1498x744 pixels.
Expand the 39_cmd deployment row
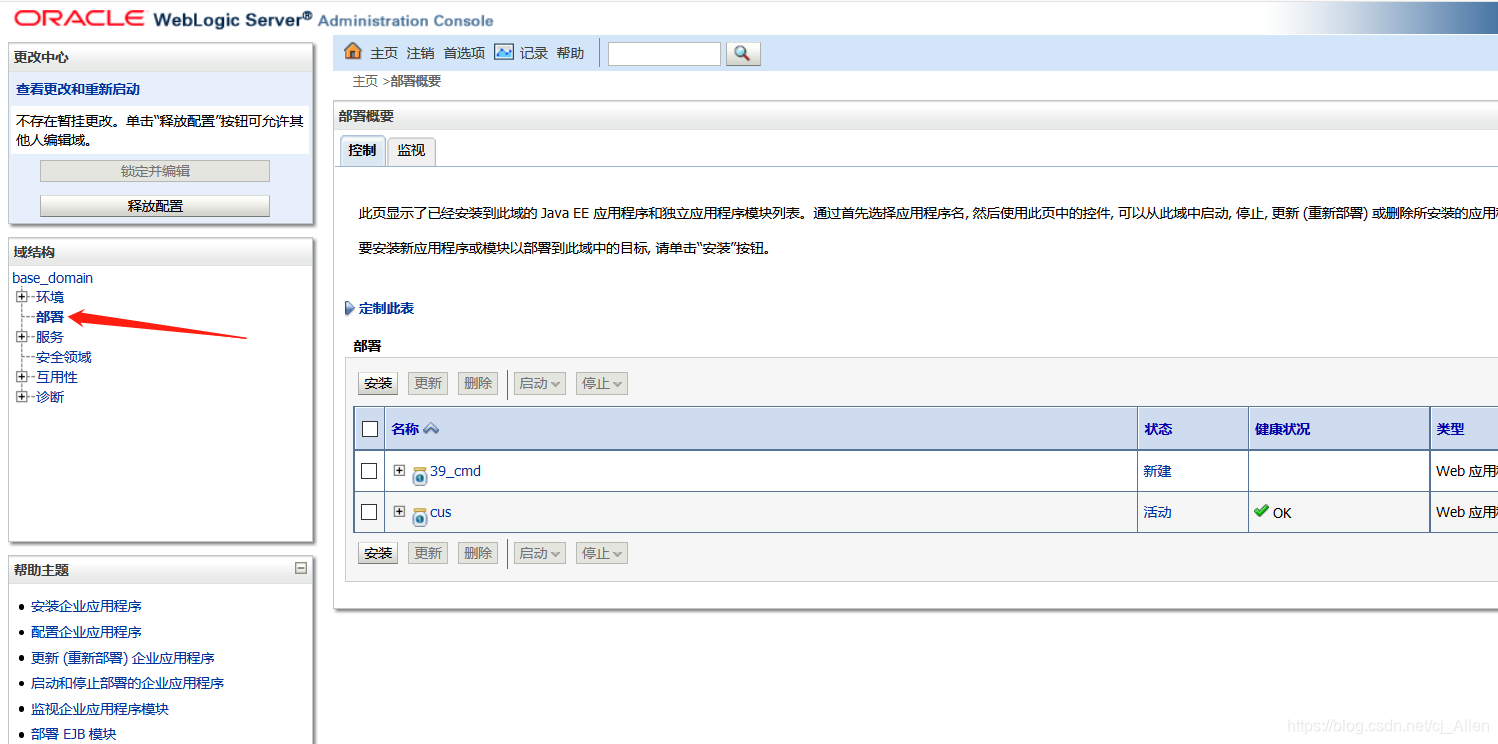tap(399, 470)
